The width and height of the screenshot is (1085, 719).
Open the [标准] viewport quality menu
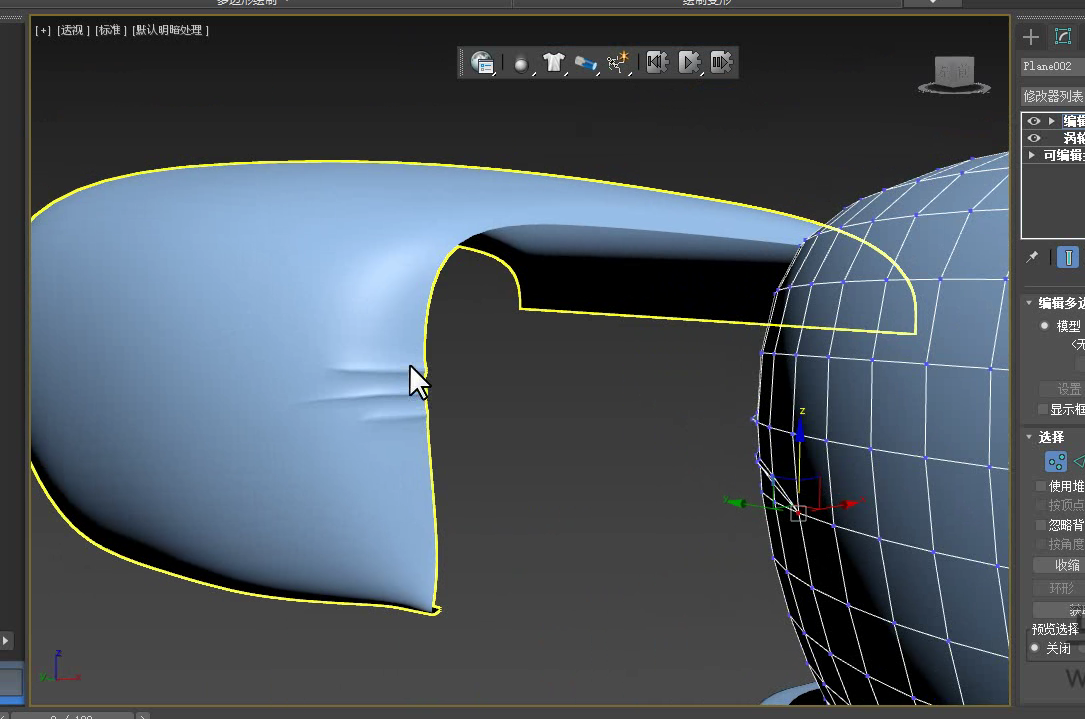click(x=111, y=30)
